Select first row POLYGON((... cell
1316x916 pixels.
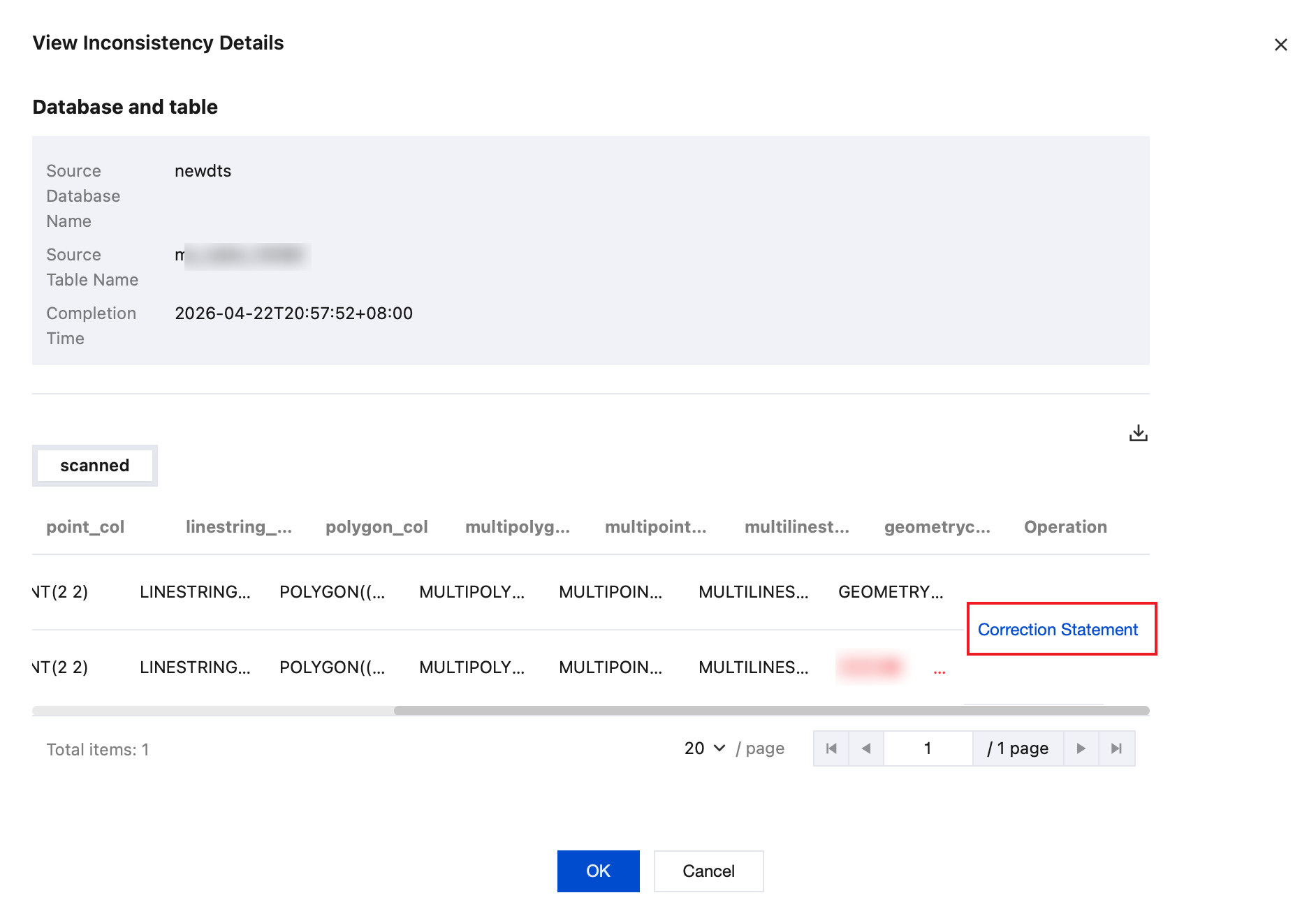pyautogui.click(x=332, y=592)
